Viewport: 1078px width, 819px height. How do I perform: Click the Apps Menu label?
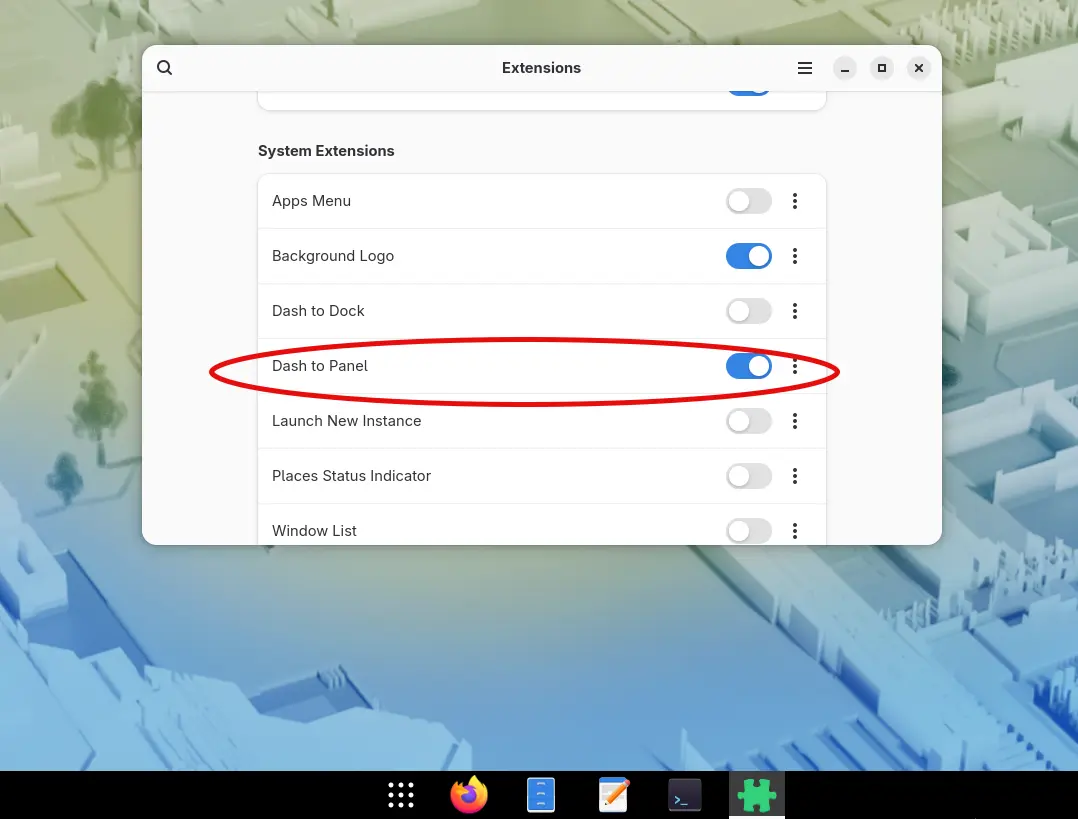tap(311, 201)
